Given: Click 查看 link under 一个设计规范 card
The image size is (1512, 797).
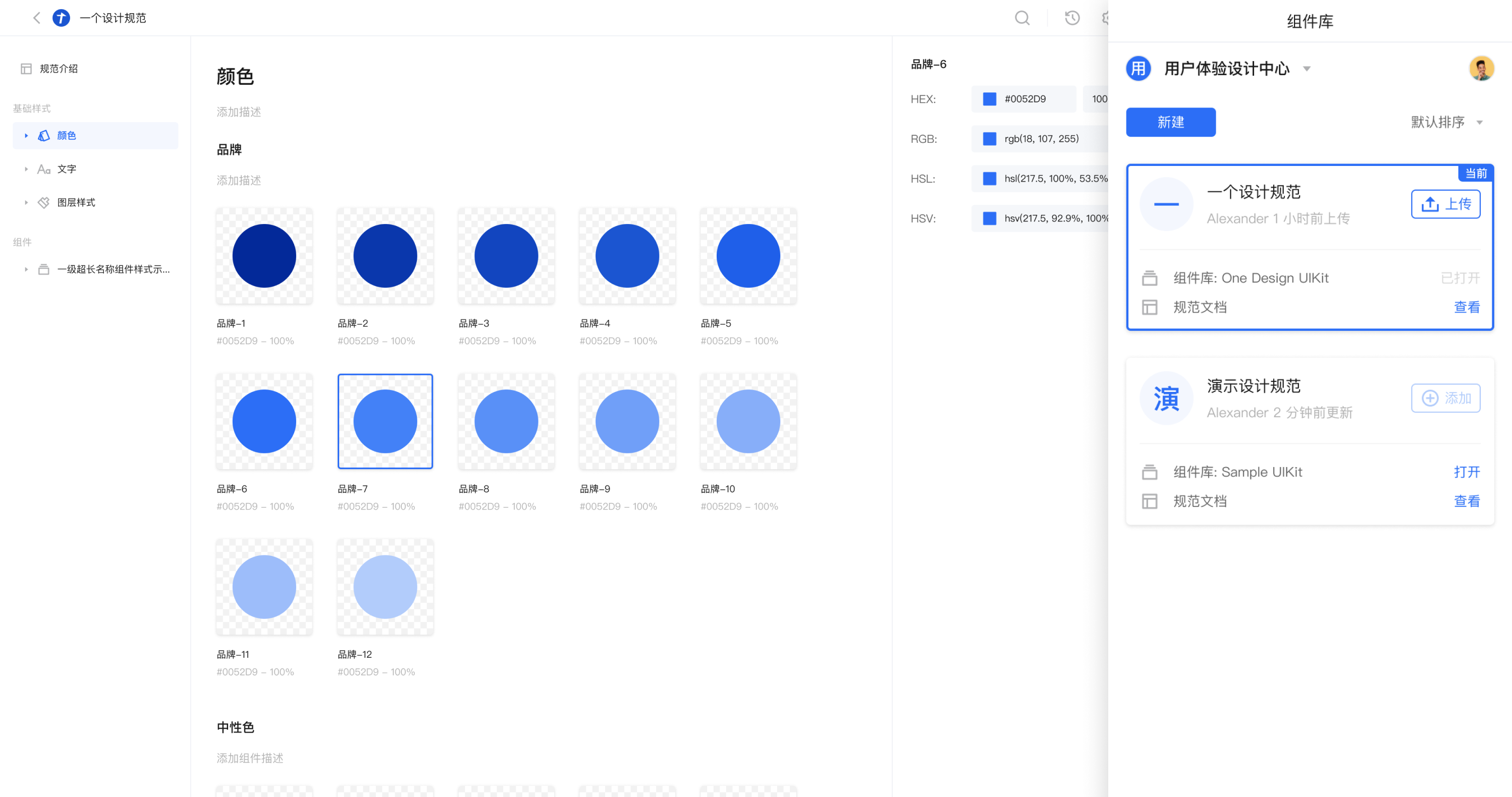Looking at the screenshot, I should 1466,307.
